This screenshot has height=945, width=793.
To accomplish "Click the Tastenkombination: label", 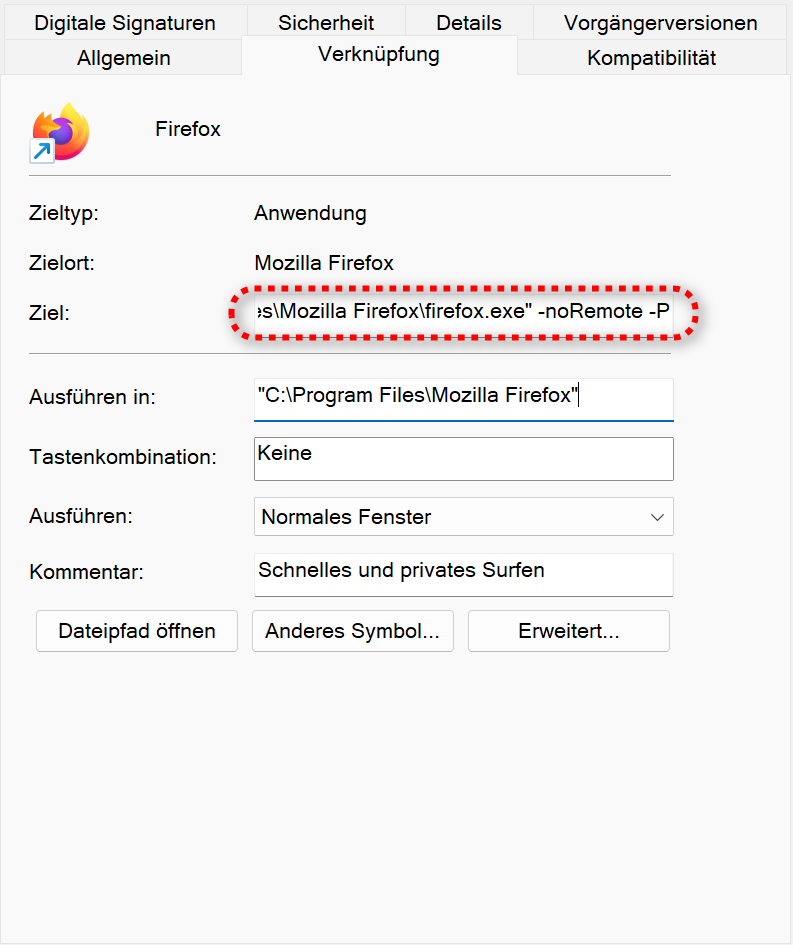I will click(x=123, y=457).
